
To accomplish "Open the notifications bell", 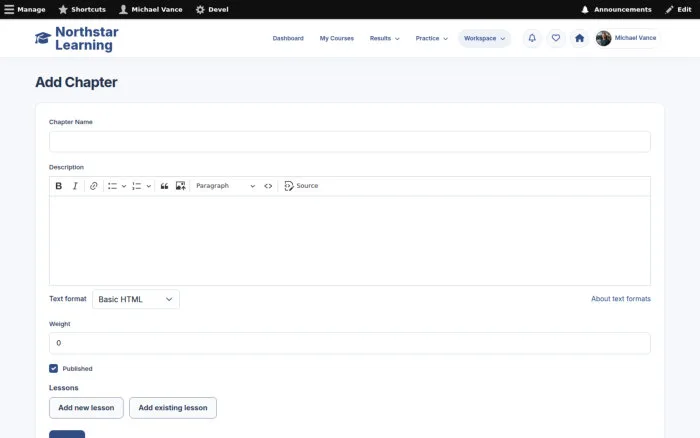I will click(532, 38).
